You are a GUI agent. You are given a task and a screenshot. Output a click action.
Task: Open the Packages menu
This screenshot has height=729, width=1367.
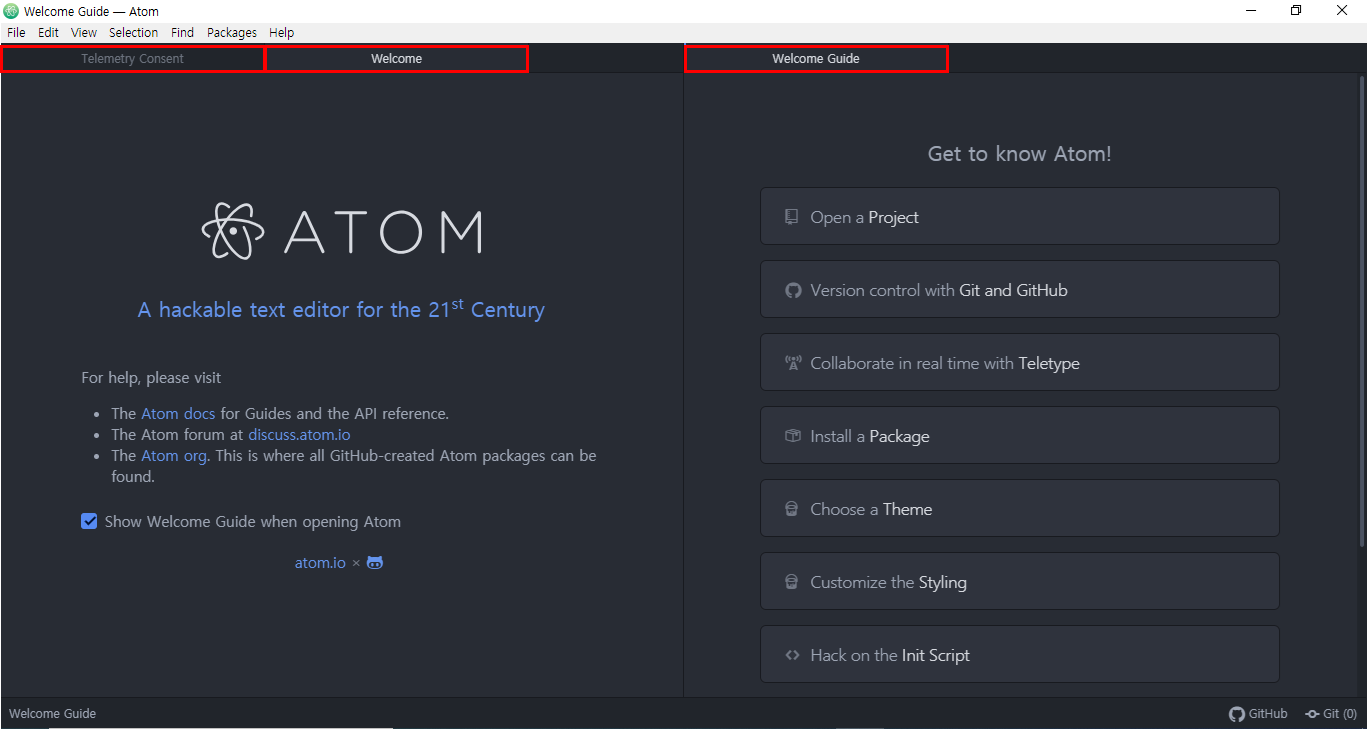232,33
